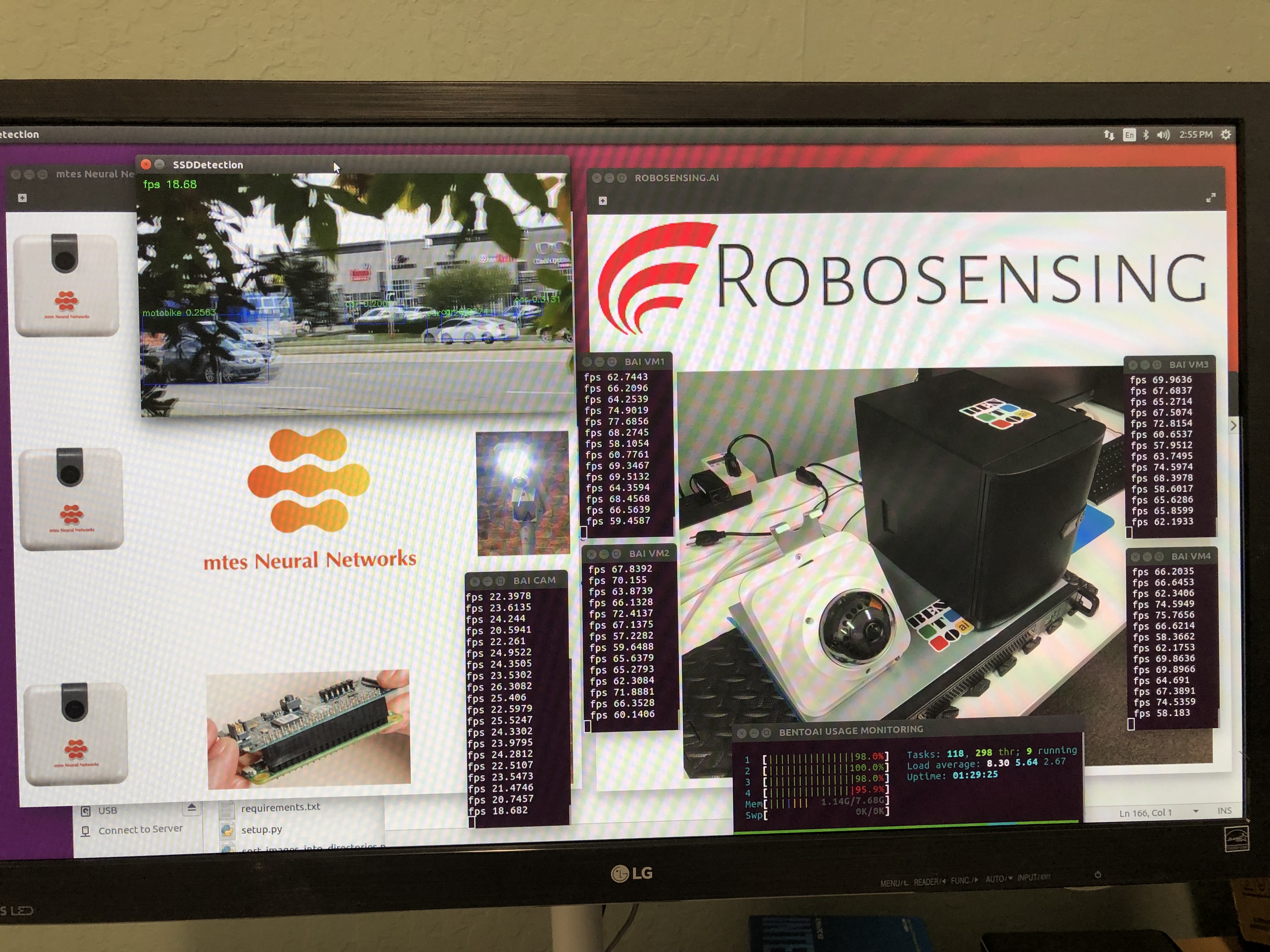1270x952 pixels.
Task: Eject the USB drive
Action: 192,808
